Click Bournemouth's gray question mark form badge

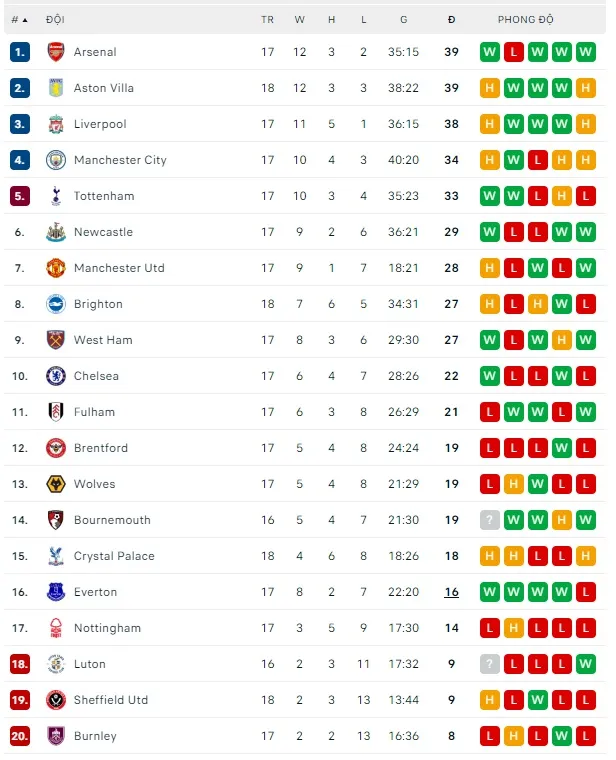coord(490,520)
